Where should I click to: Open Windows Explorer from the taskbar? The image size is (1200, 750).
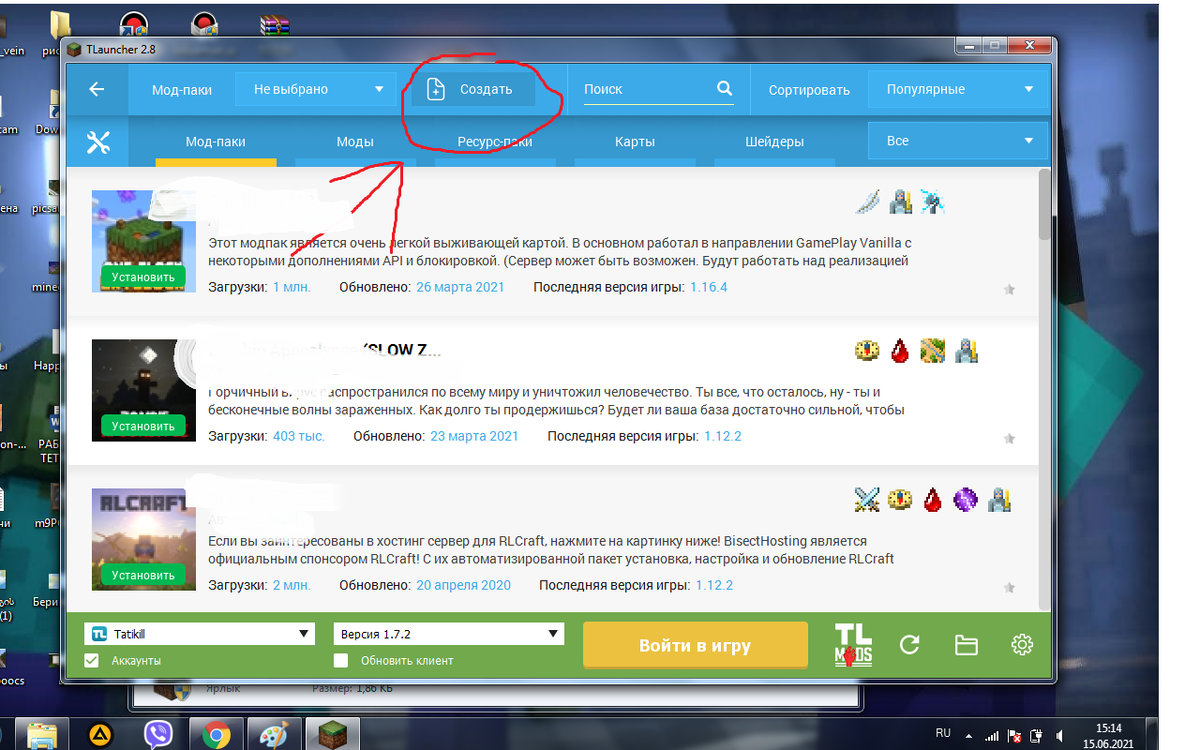coord(42,735)
